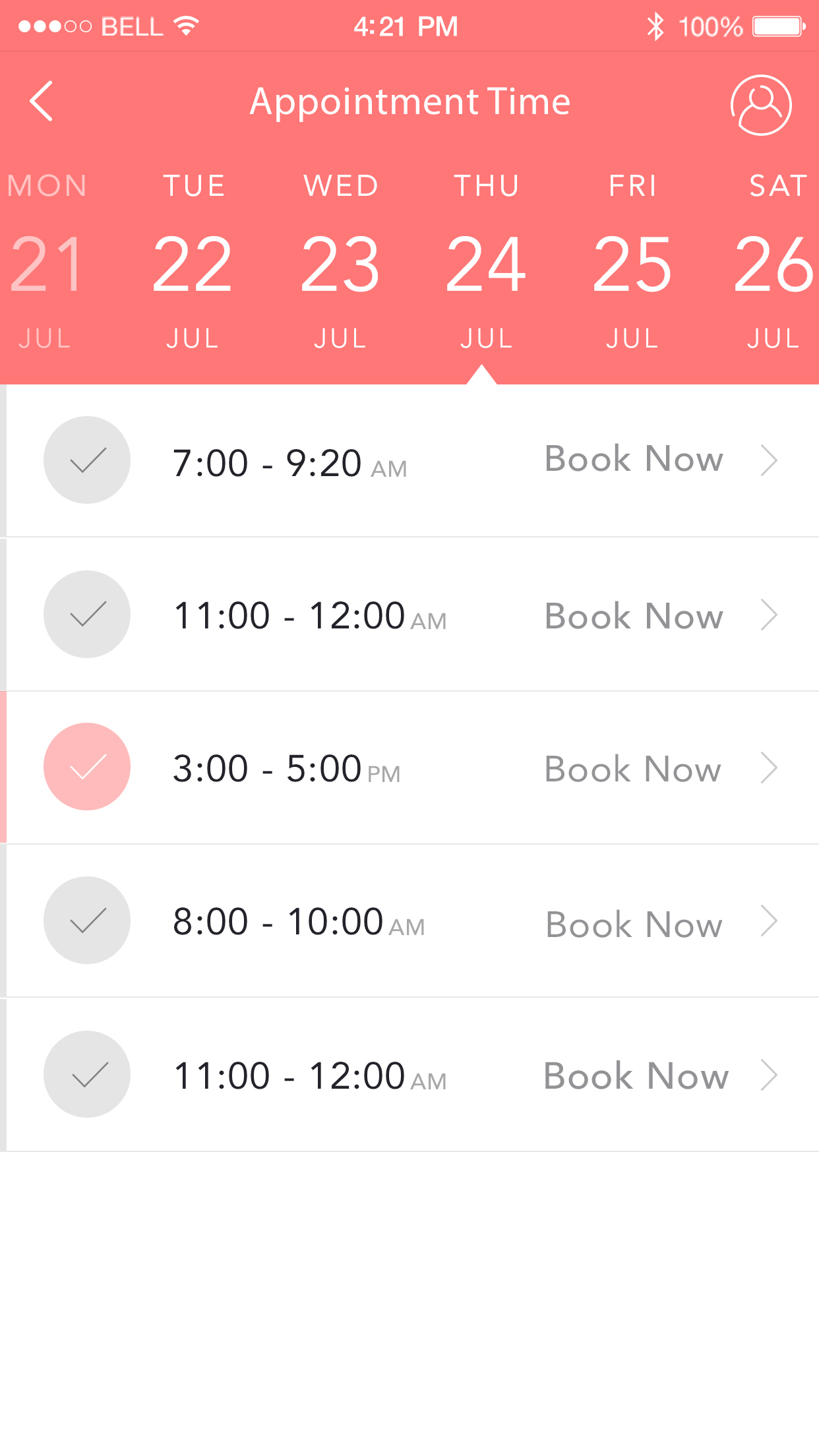
Task: Expand chevron for 7:00 - 9:20 AM slot
Action: (x=769, y=460)
